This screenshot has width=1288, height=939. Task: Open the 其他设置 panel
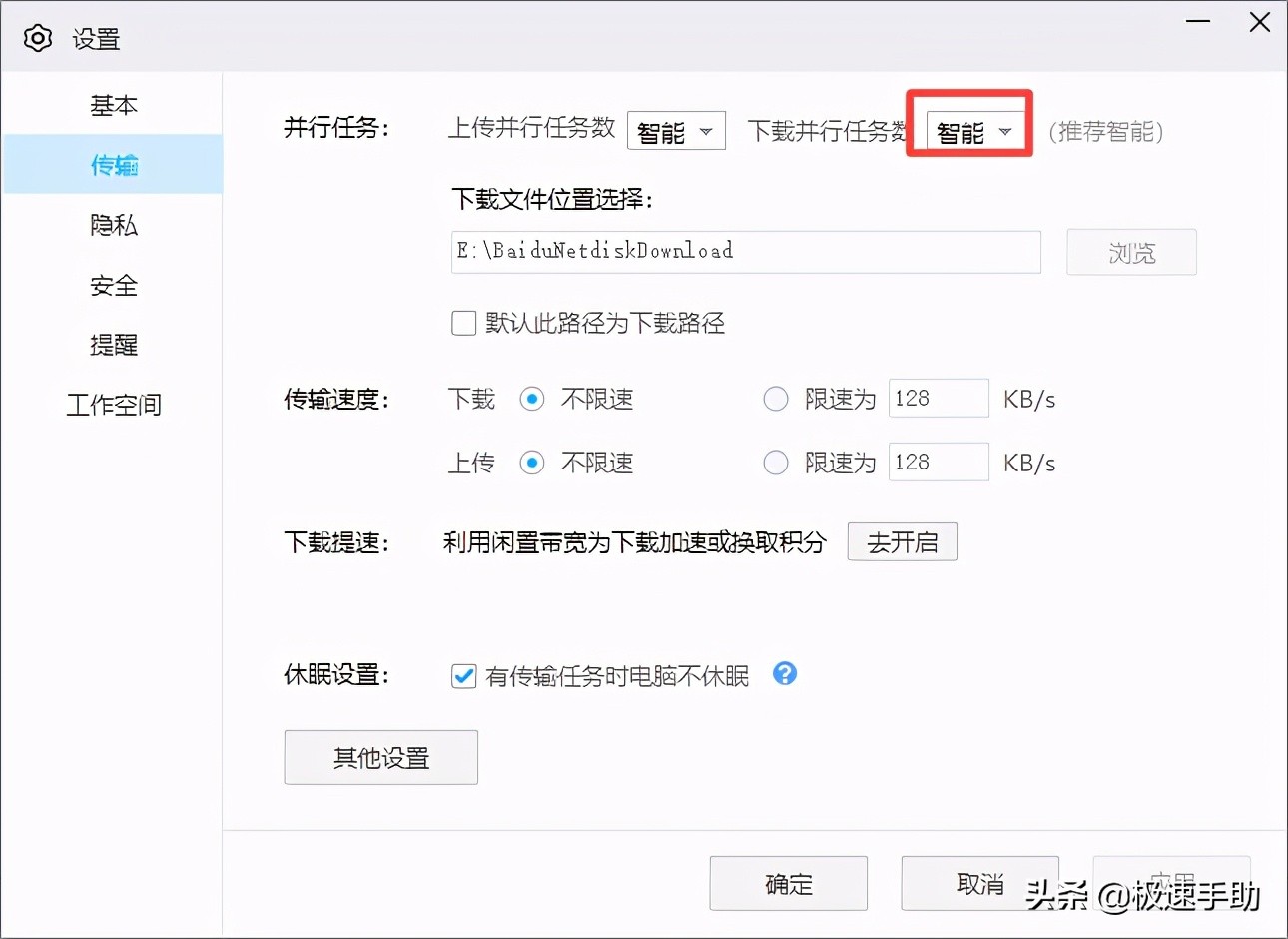[x=380, y=757]
